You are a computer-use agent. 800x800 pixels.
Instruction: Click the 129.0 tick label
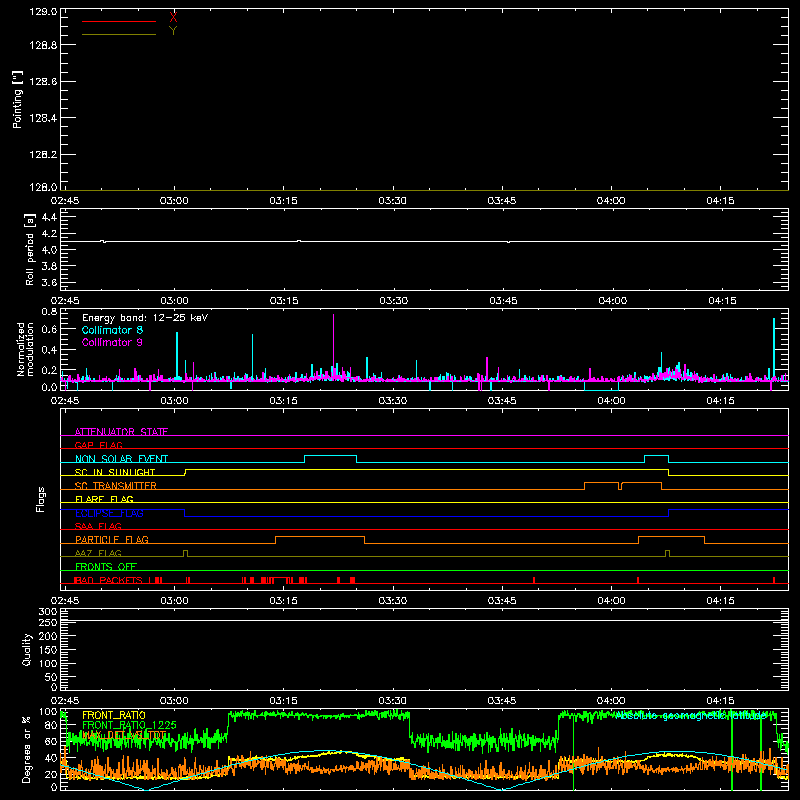point(43,12)
